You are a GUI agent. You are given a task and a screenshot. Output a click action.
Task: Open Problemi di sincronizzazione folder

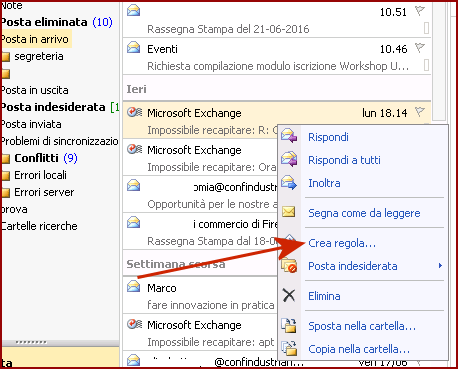60,141
